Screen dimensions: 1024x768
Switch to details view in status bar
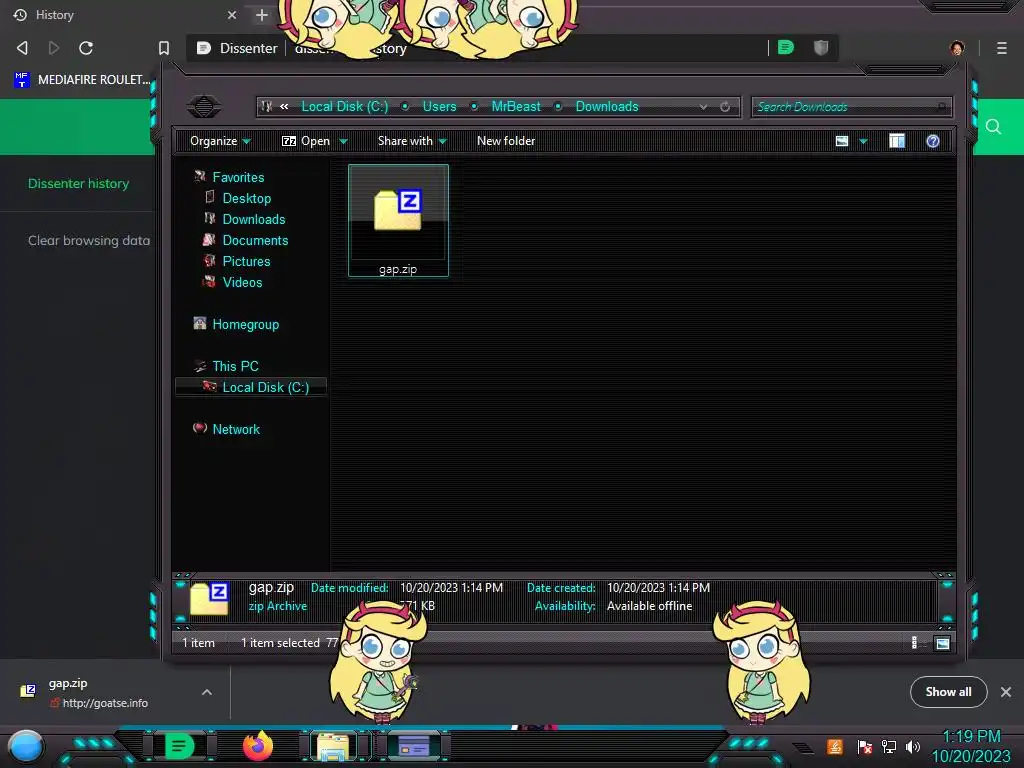[x=914, y=643]
